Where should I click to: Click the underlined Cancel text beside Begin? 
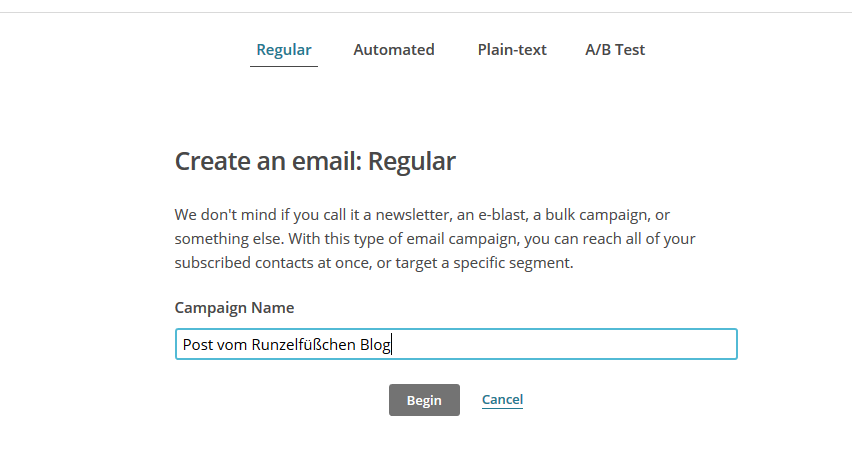(x=502, y=400)
